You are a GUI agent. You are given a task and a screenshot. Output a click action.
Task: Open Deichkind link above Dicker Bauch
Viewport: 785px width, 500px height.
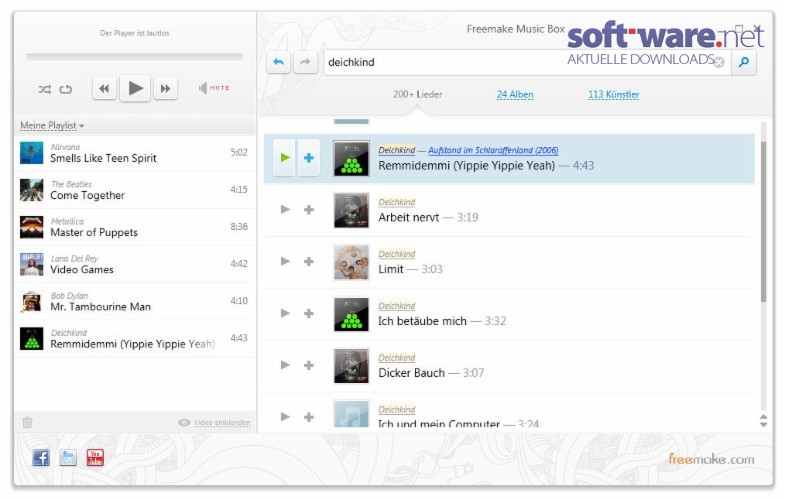point(397,358)
